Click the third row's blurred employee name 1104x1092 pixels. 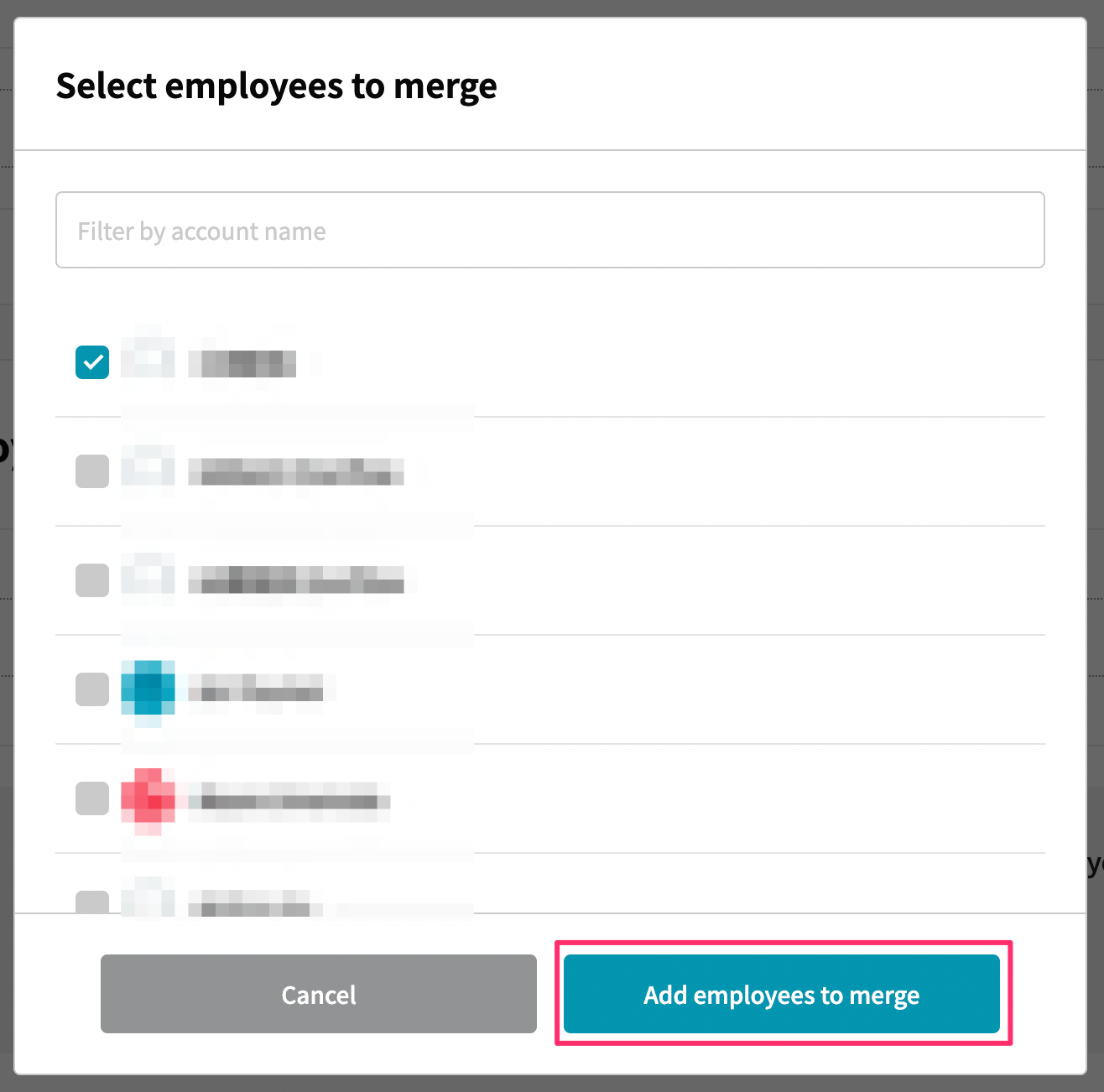(x=296, y=580)
